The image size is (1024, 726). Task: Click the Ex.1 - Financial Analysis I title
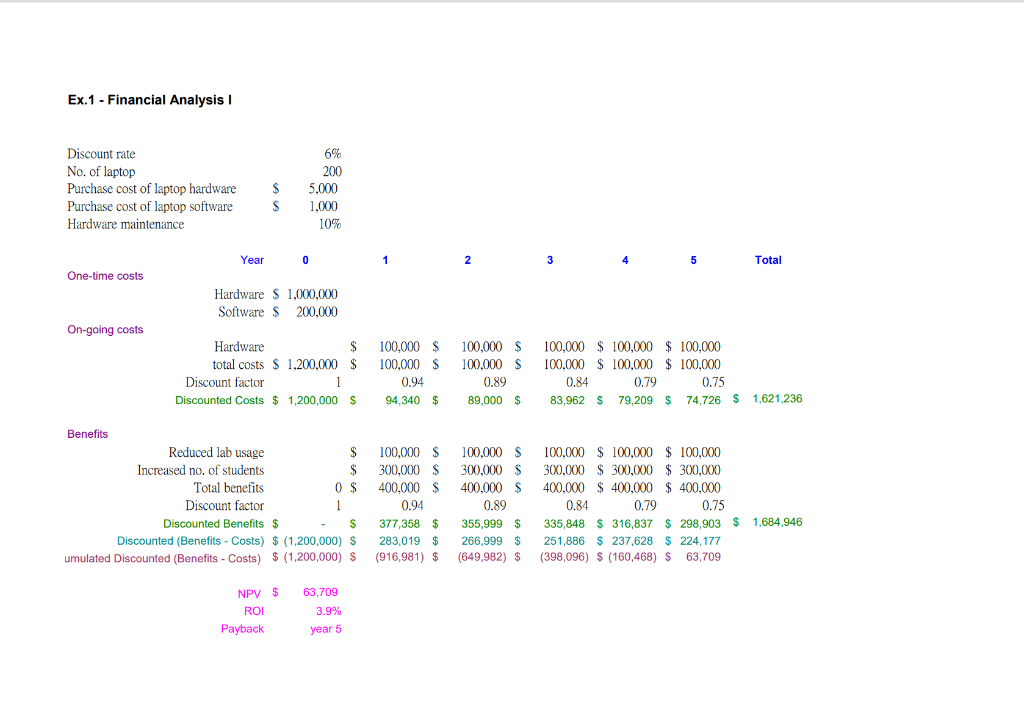click(149, 99)
